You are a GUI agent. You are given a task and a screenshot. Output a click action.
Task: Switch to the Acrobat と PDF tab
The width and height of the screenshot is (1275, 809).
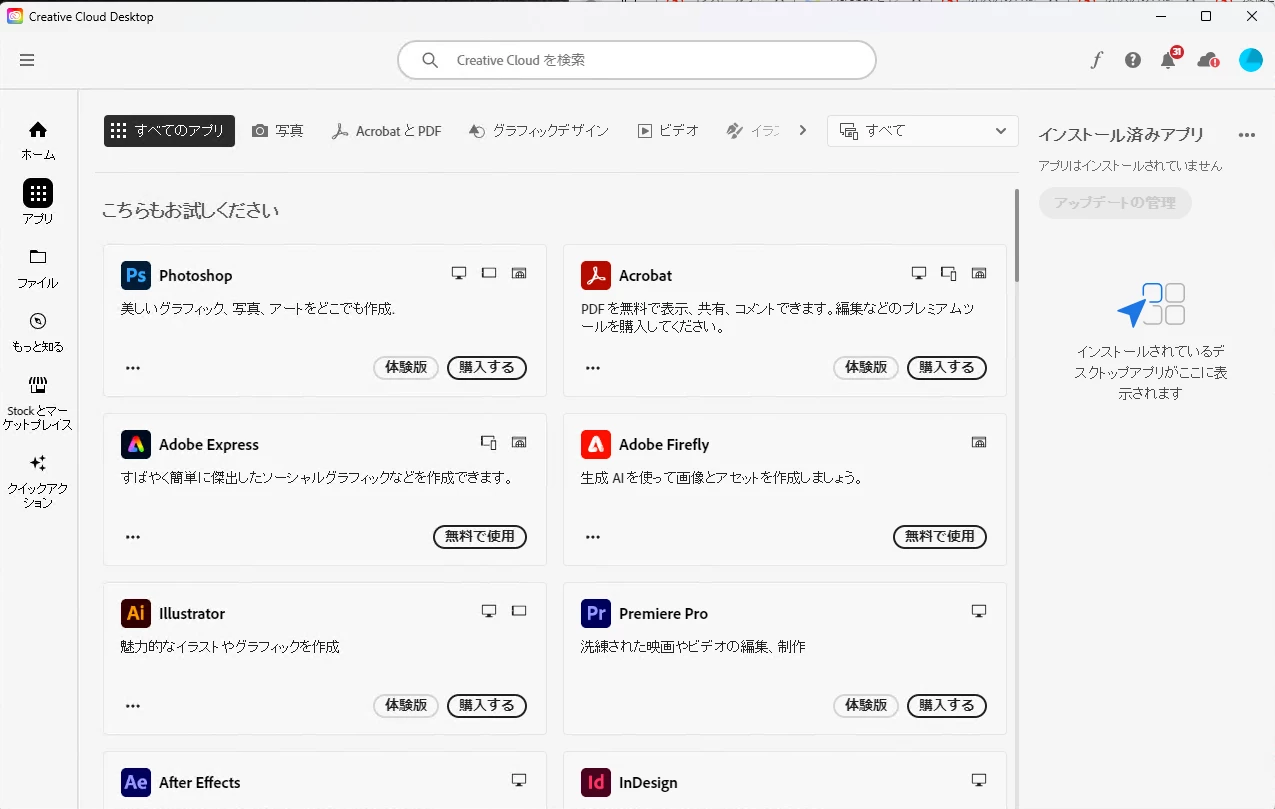click(x=386, y=131)
